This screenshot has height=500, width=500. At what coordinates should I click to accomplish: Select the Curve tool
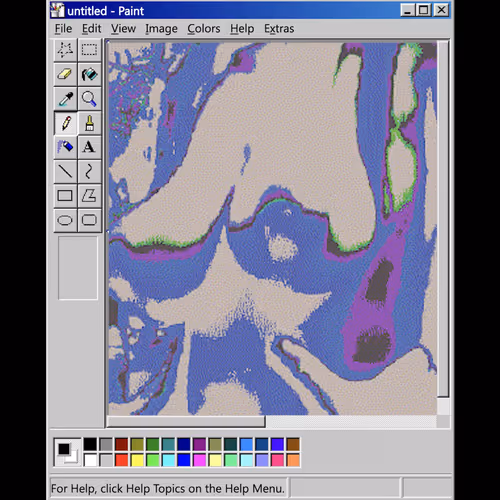[89, 171]
